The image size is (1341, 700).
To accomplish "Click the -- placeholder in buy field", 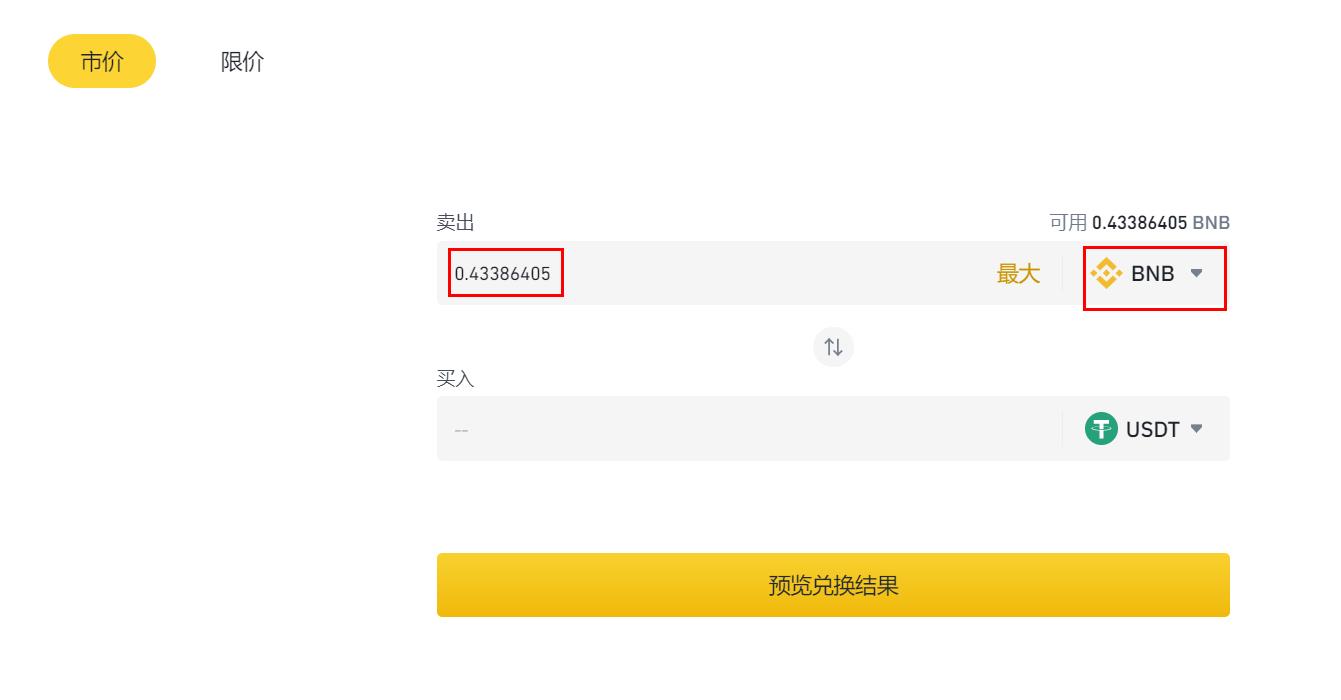I will pos(461,430).
